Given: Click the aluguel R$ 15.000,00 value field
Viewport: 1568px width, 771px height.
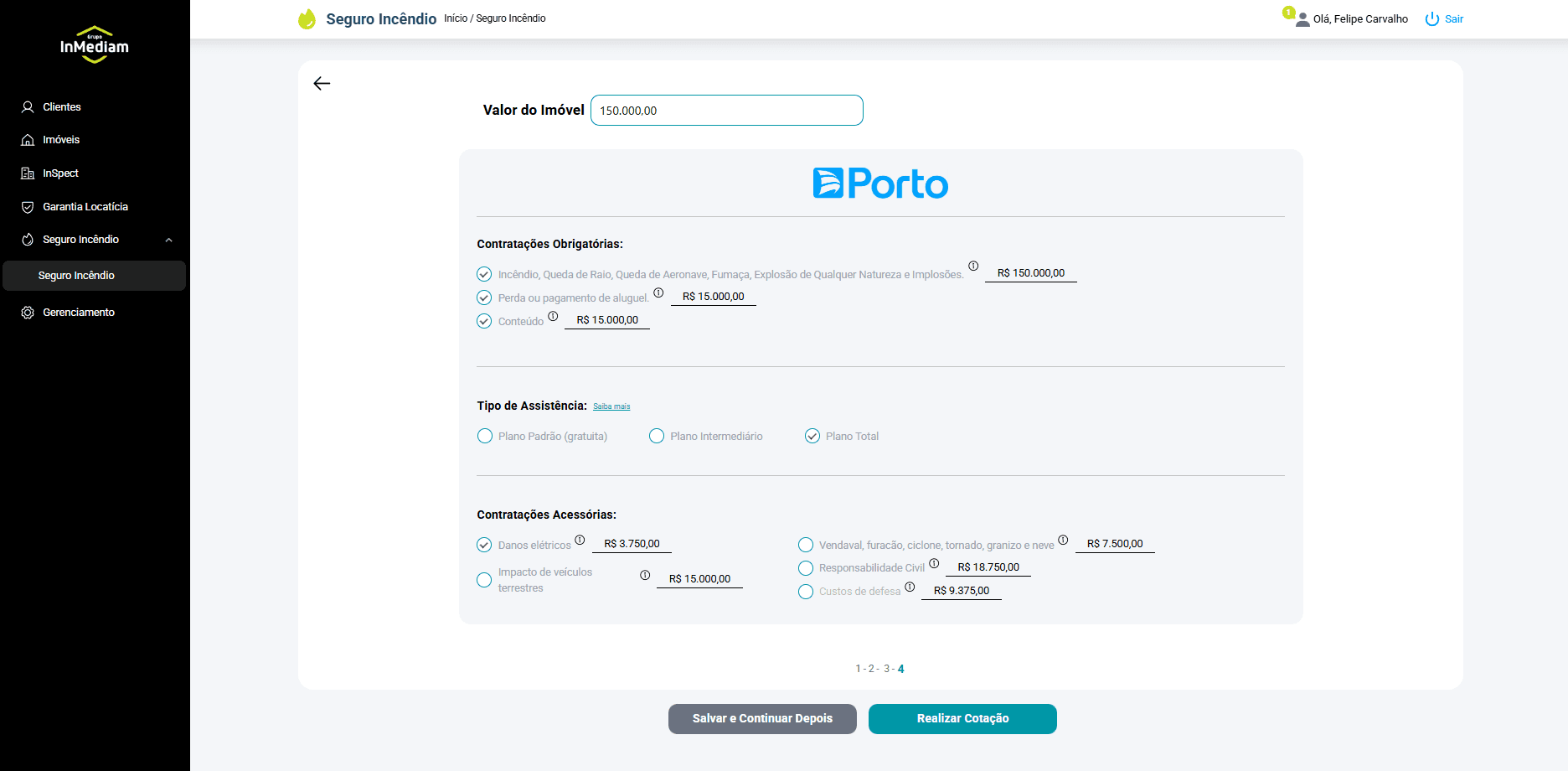Looking at the screenshot, I should click(x=714, y=297).
